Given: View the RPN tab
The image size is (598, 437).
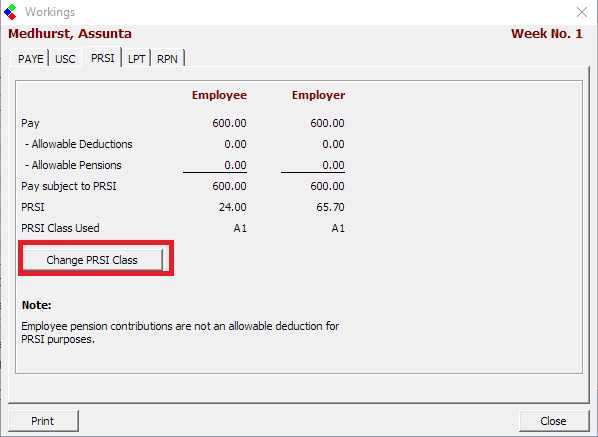Looking at the screenshot, I should (x=167, y=59).
